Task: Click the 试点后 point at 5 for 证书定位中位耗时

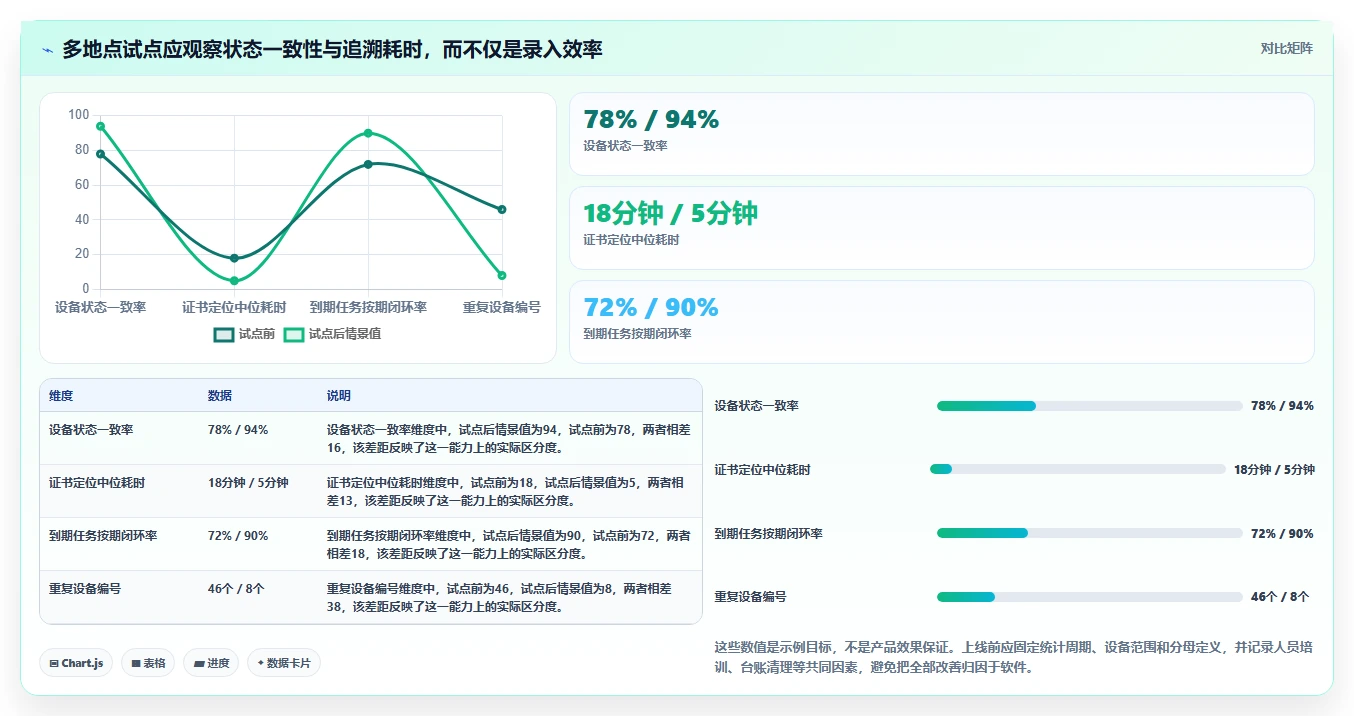Action: click(x=234, y=281)
